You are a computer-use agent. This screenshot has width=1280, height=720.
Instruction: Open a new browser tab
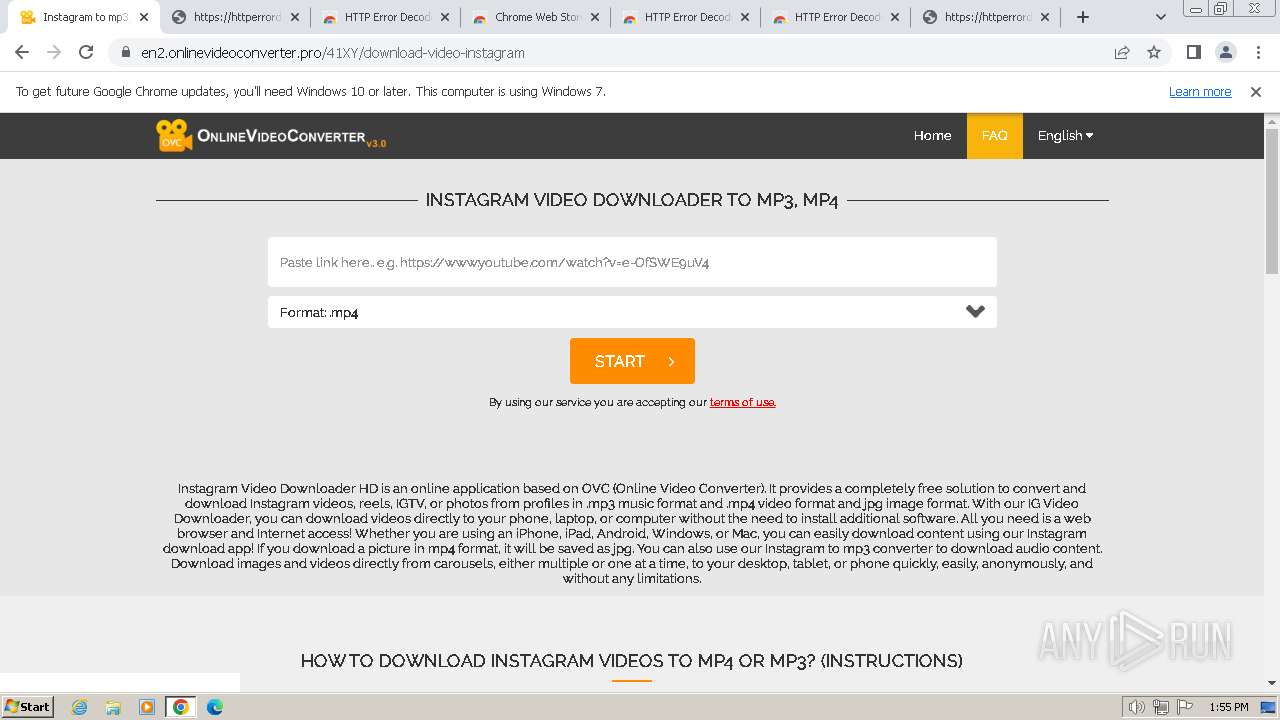coord(1083,17)
